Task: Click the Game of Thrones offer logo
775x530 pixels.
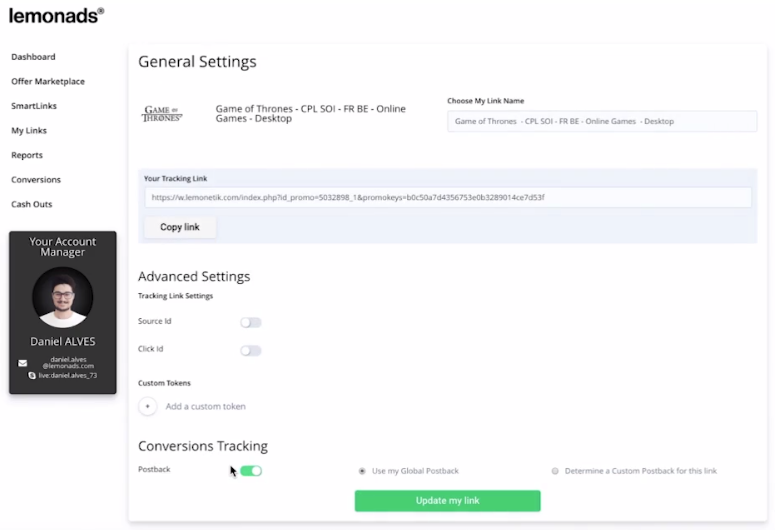Action: [x=163, y=114]
